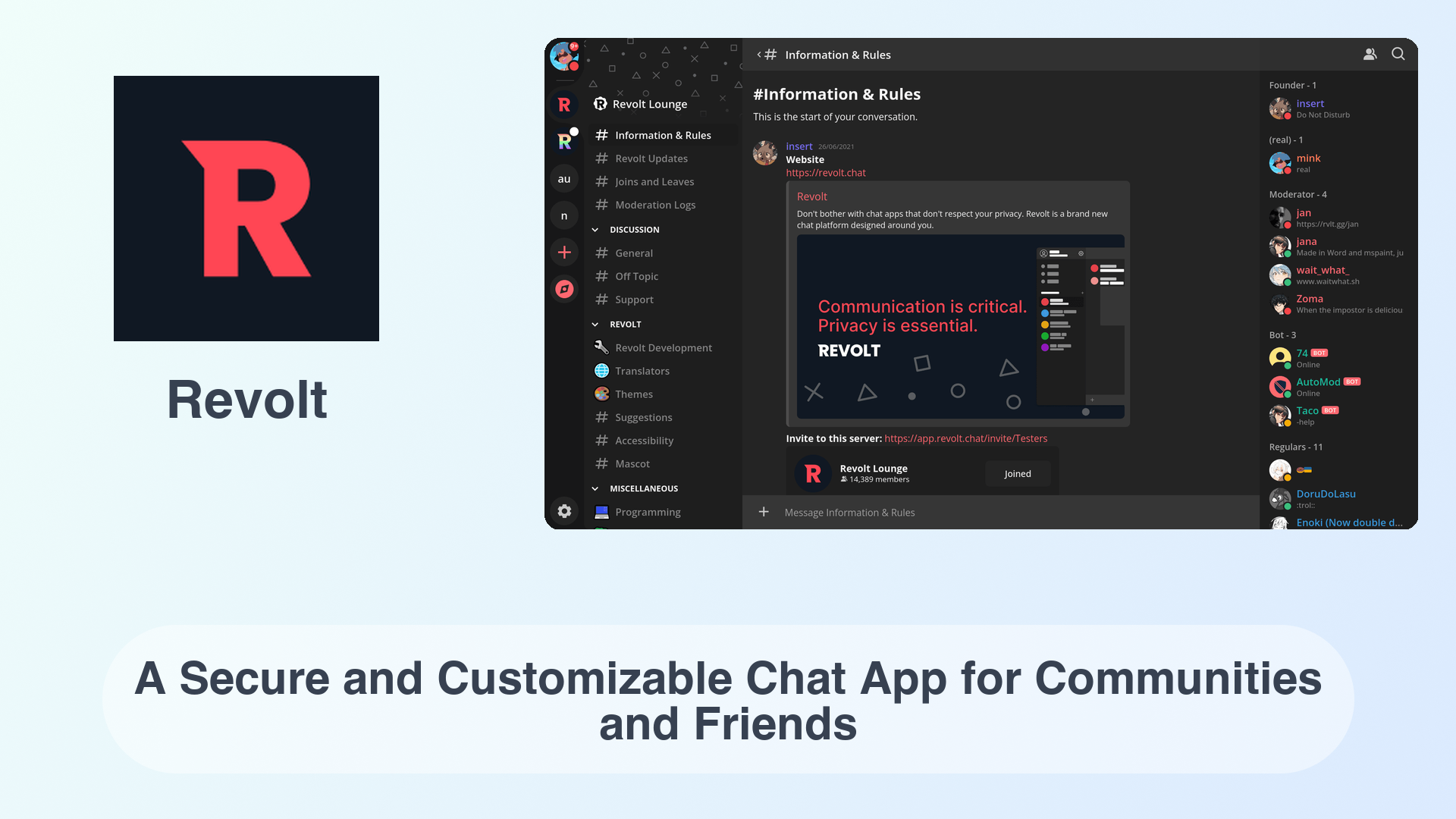This screenshot has width=1456, height=819.
Task: Select the Translators globe icon
Action: 601,370
